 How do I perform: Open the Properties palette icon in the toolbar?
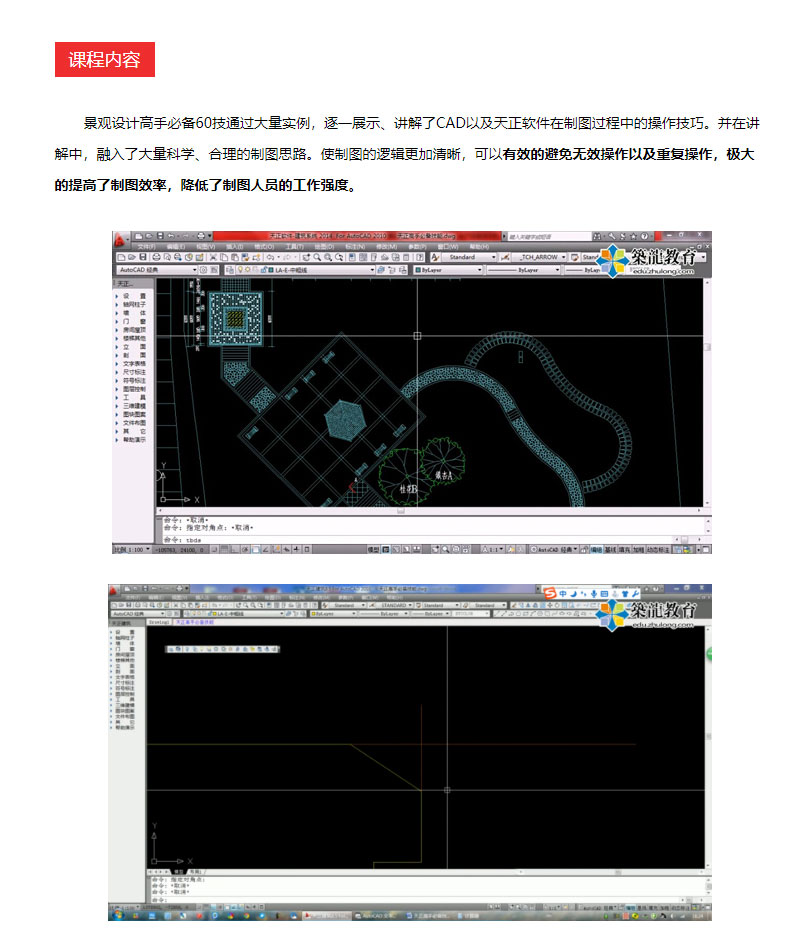coord(352,257)
